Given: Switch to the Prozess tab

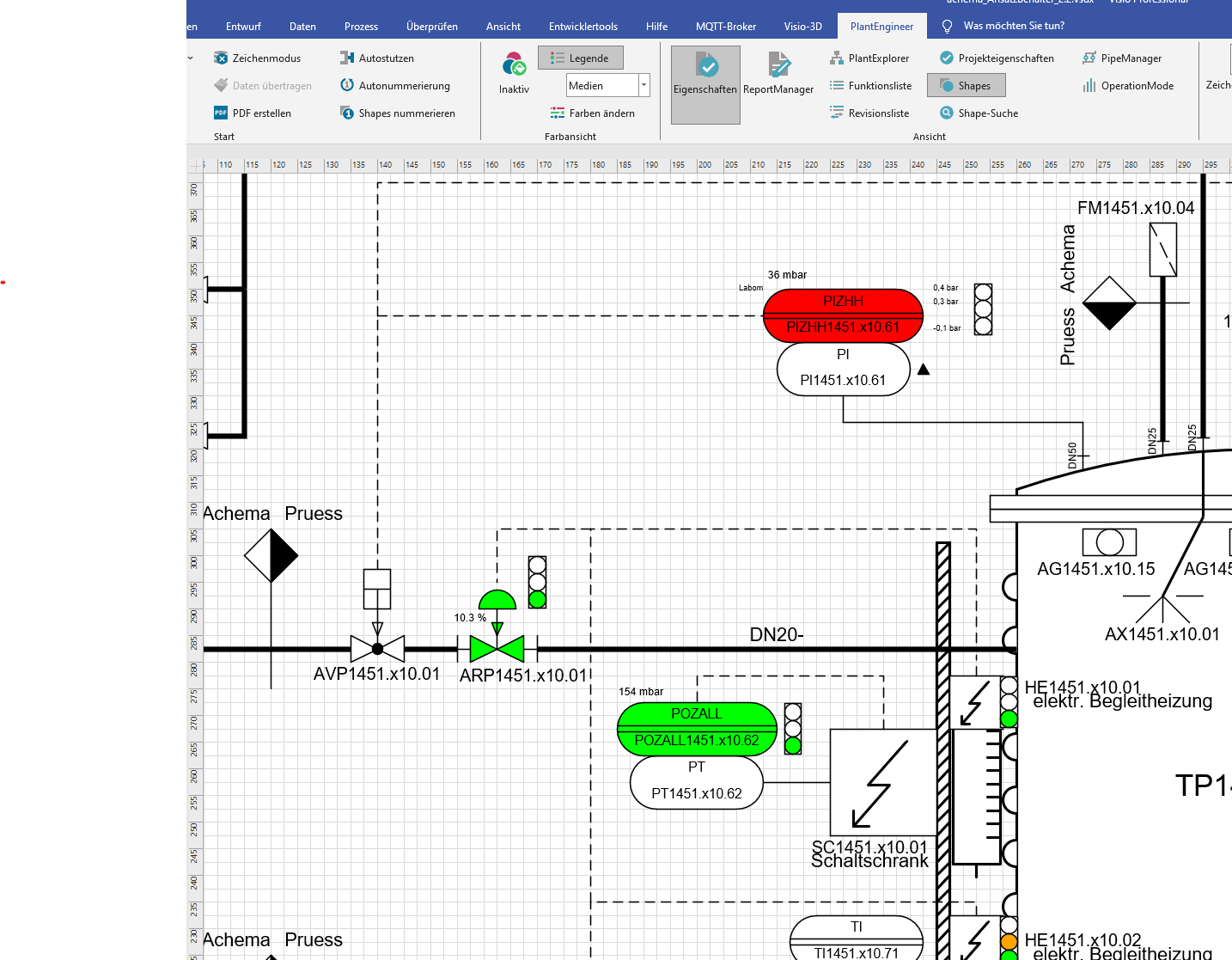Looking at the screenshot, I should tap(361, 27).
